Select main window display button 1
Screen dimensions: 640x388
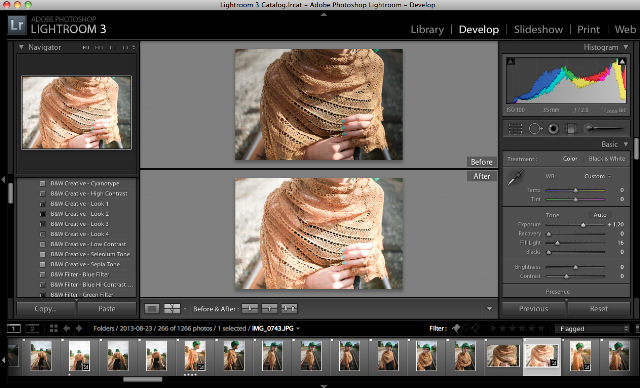click(13, 328)
